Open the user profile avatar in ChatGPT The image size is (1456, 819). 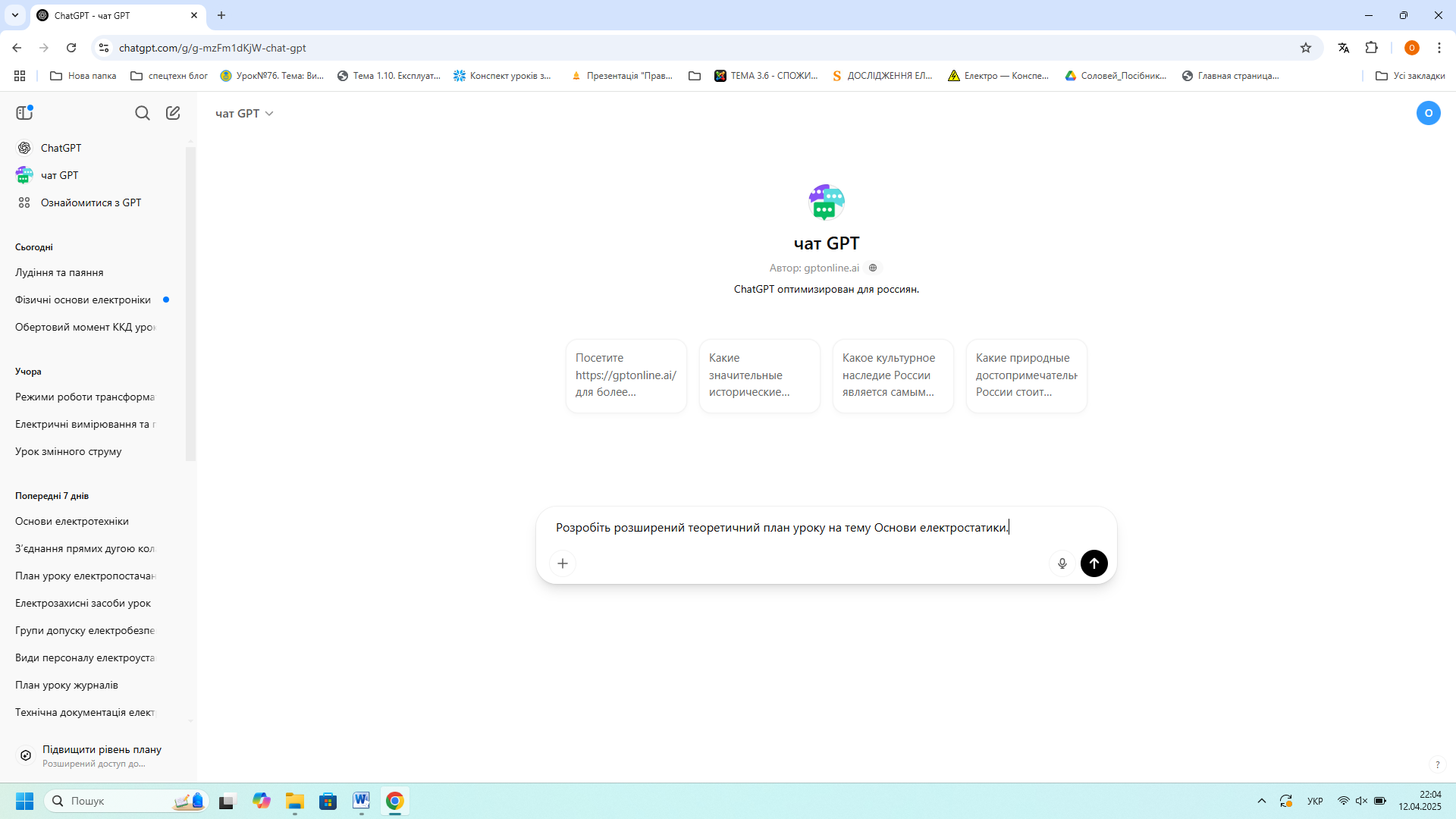1428,113
